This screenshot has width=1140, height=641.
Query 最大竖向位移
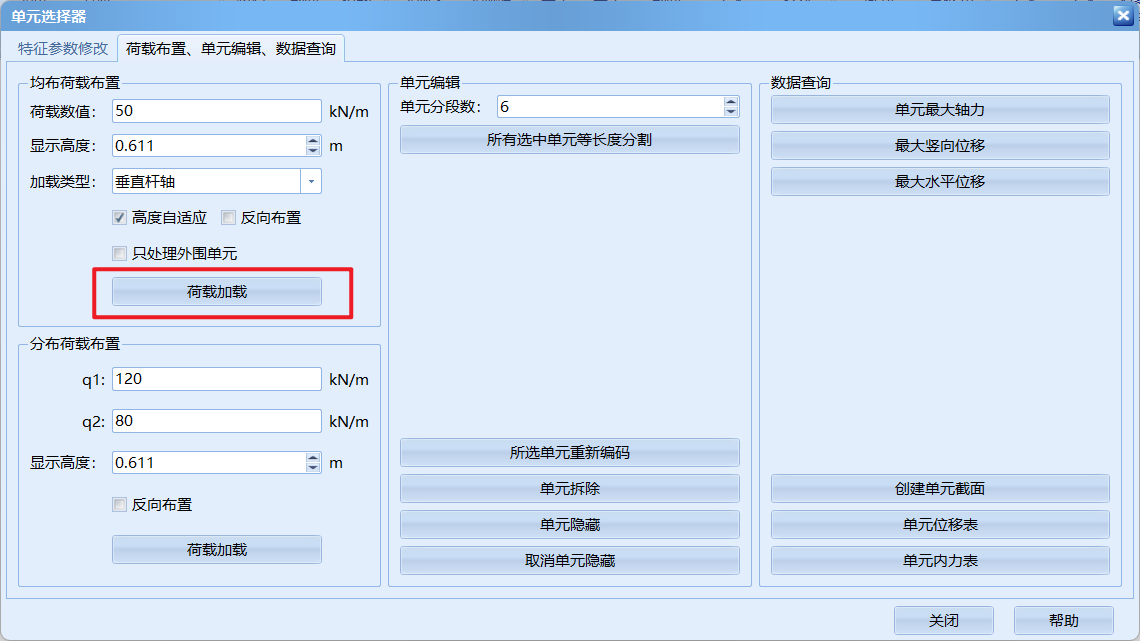[940, 146]
